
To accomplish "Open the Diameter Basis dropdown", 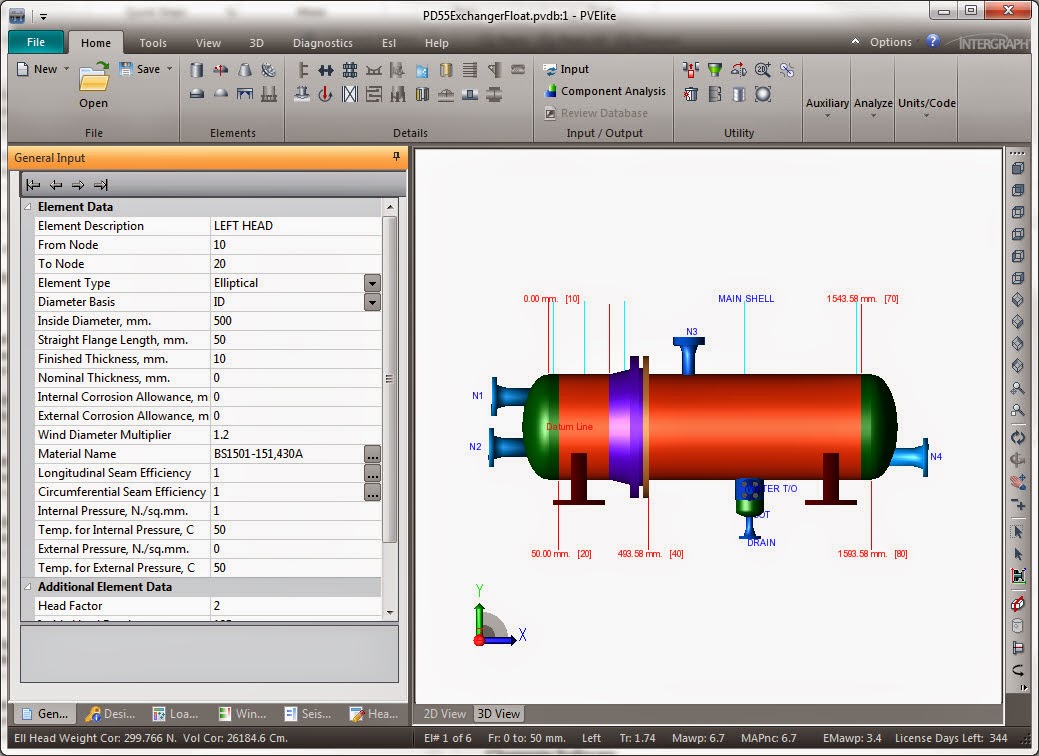I will point(371,302).
